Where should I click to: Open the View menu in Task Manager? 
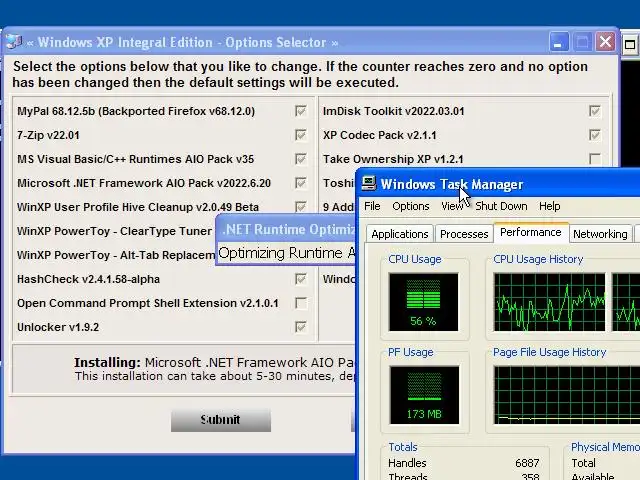[452, 206]
